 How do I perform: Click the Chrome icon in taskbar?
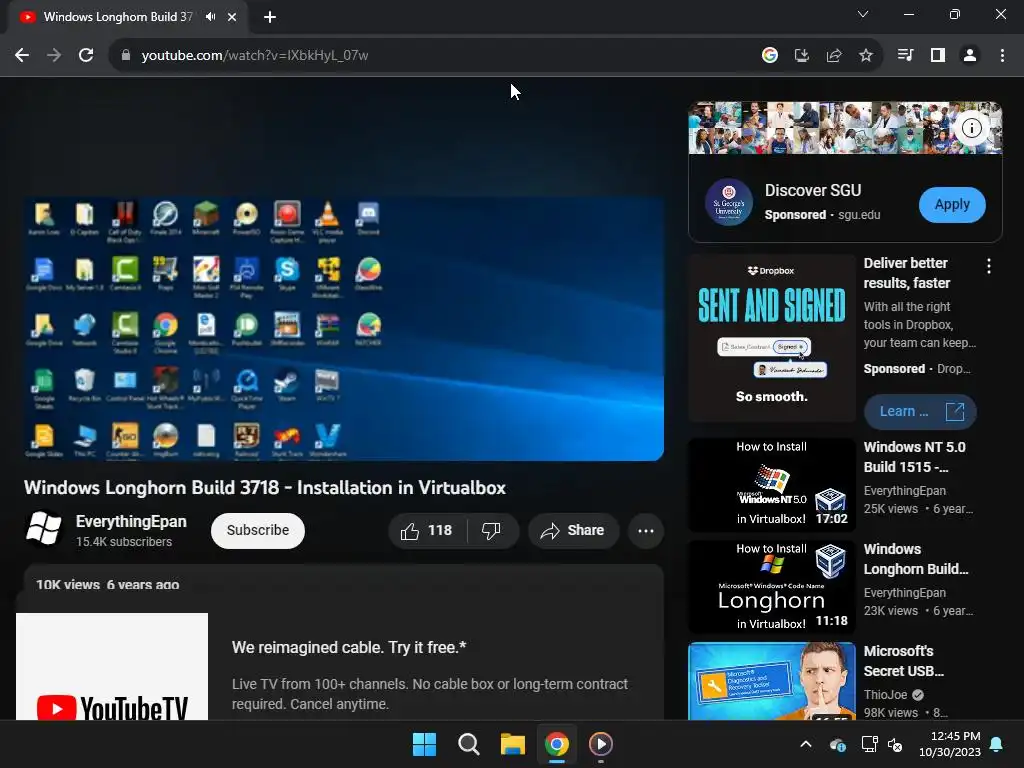pyautogui.click(x=556, y=744)
